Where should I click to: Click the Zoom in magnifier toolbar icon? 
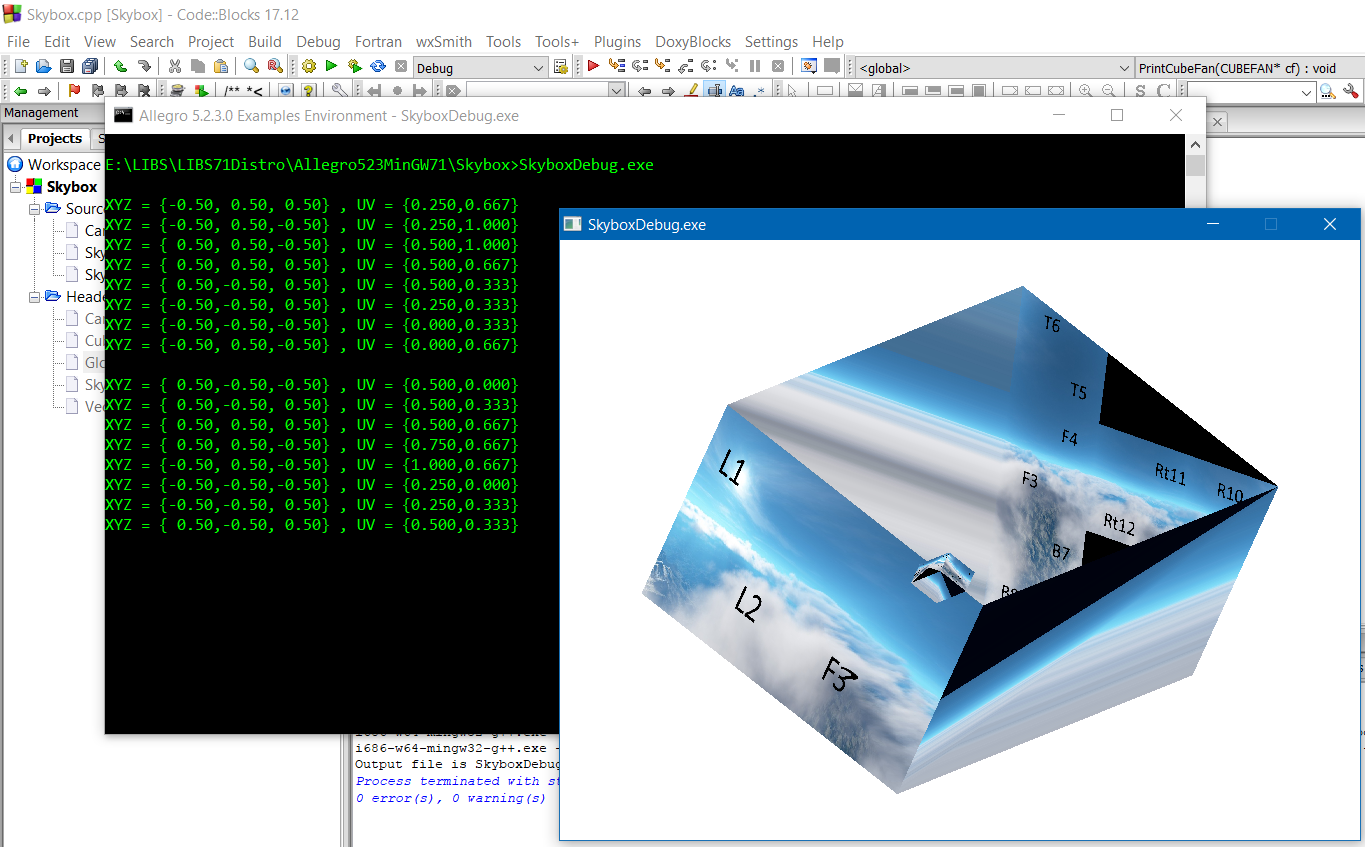[x=1086, y=91]
